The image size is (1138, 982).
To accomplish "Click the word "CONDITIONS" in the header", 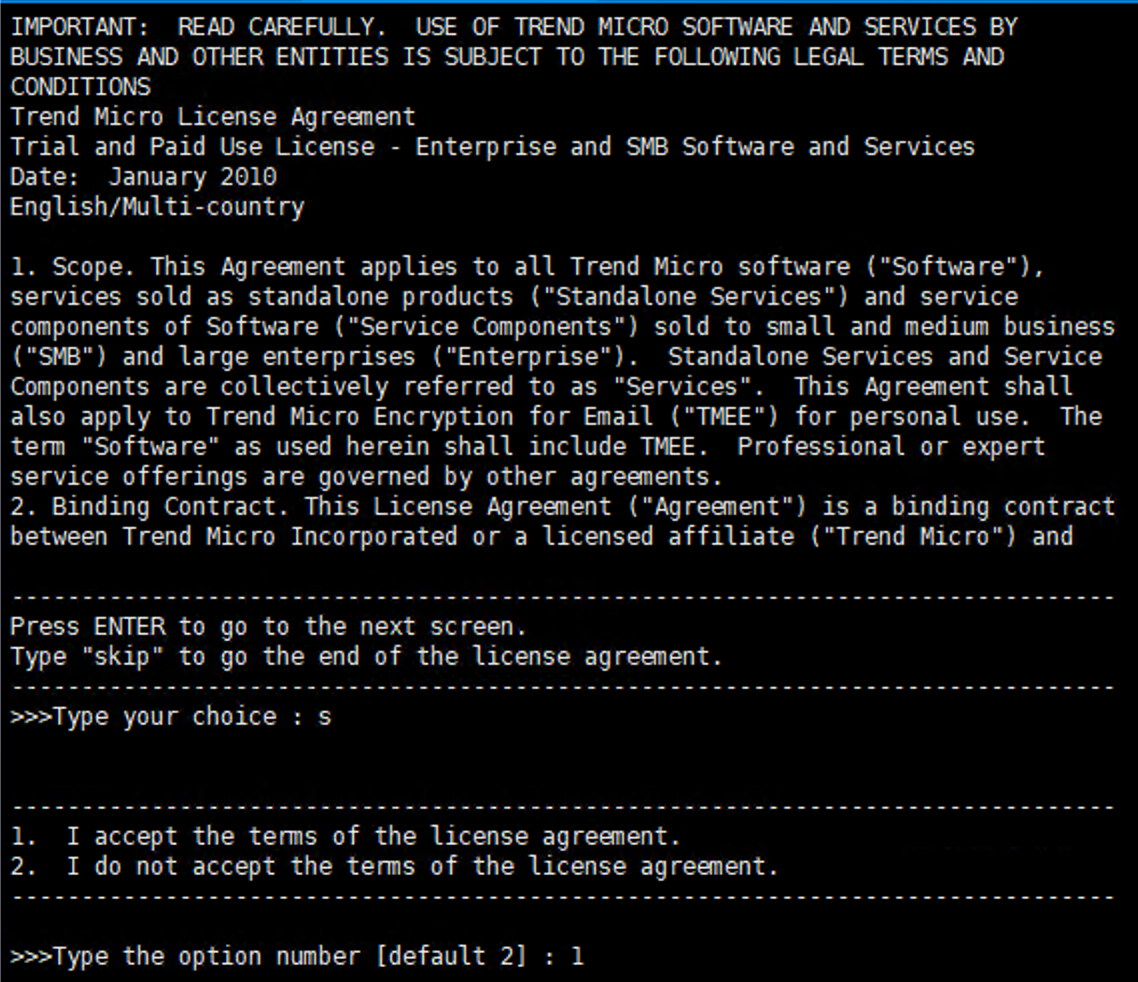I will pyautogui.click(x=80, y=87).
